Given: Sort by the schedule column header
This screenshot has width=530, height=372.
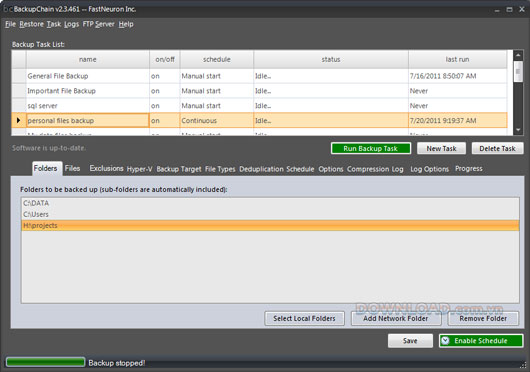Looking at the screenshot, I should tap(217, 59).
